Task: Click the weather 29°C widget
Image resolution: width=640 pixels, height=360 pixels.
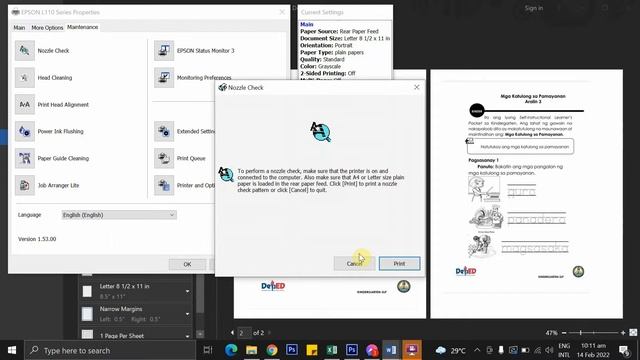Action: 451,350
